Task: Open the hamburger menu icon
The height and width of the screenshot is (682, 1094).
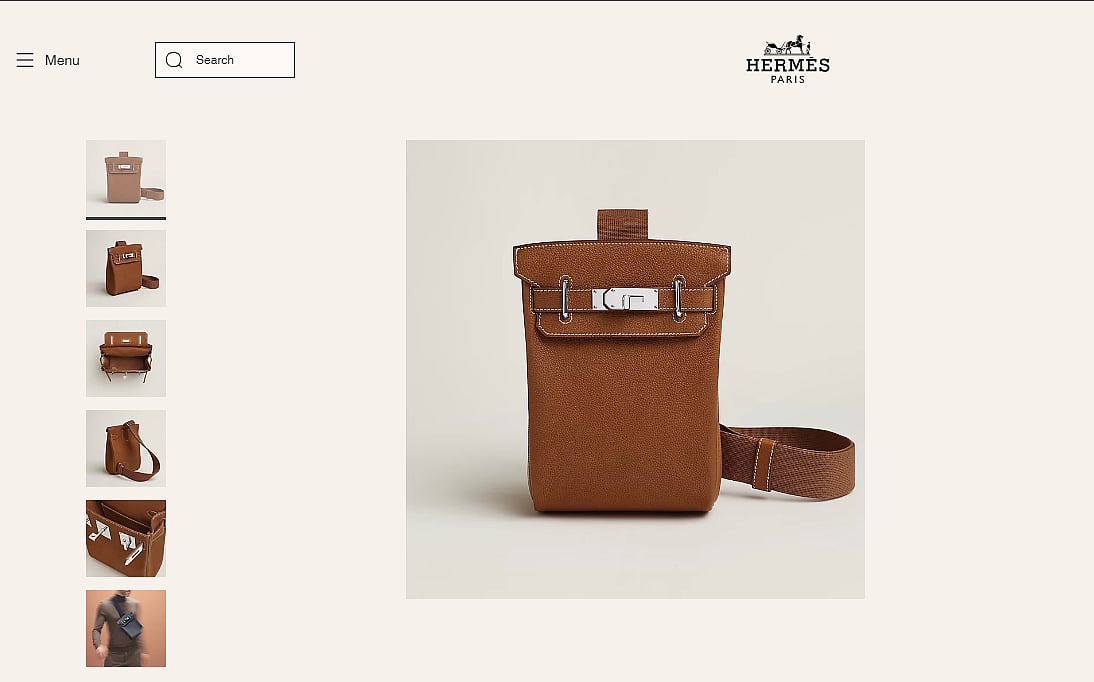Action: (25, 60)
